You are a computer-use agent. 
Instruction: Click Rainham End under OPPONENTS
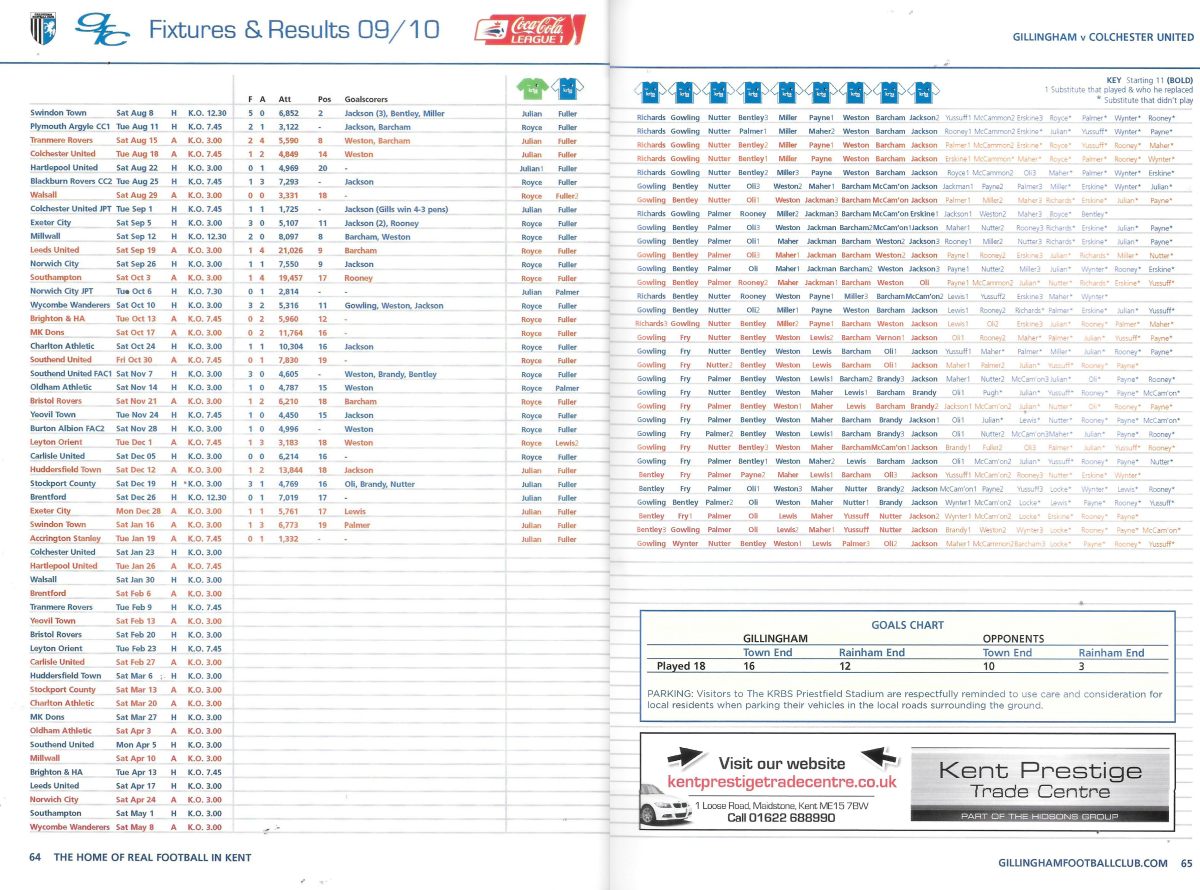tap(1110, 652)
